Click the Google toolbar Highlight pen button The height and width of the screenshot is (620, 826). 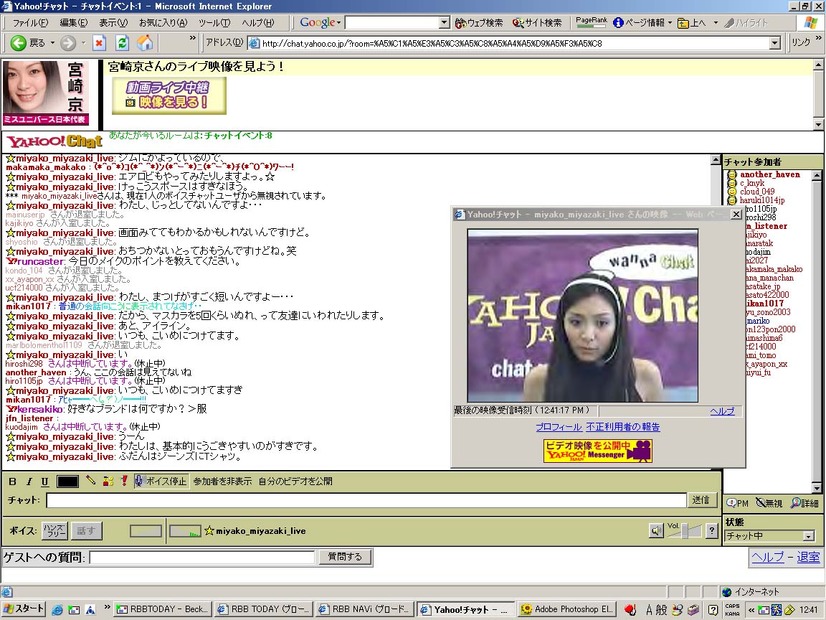(746, 23)
